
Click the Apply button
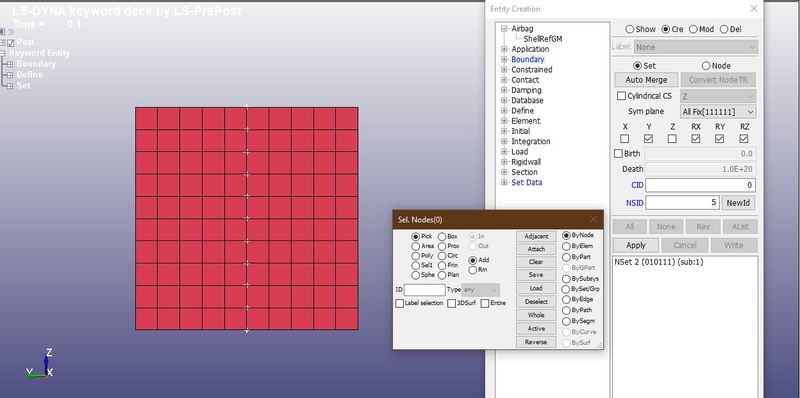(x=636, y=245)
